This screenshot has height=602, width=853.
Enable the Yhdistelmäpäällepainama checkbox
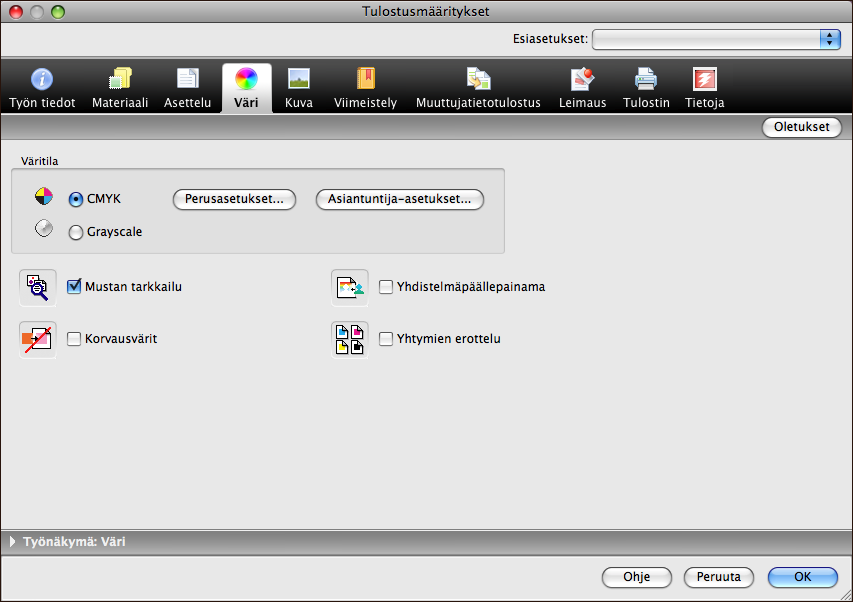coord(386,287)
